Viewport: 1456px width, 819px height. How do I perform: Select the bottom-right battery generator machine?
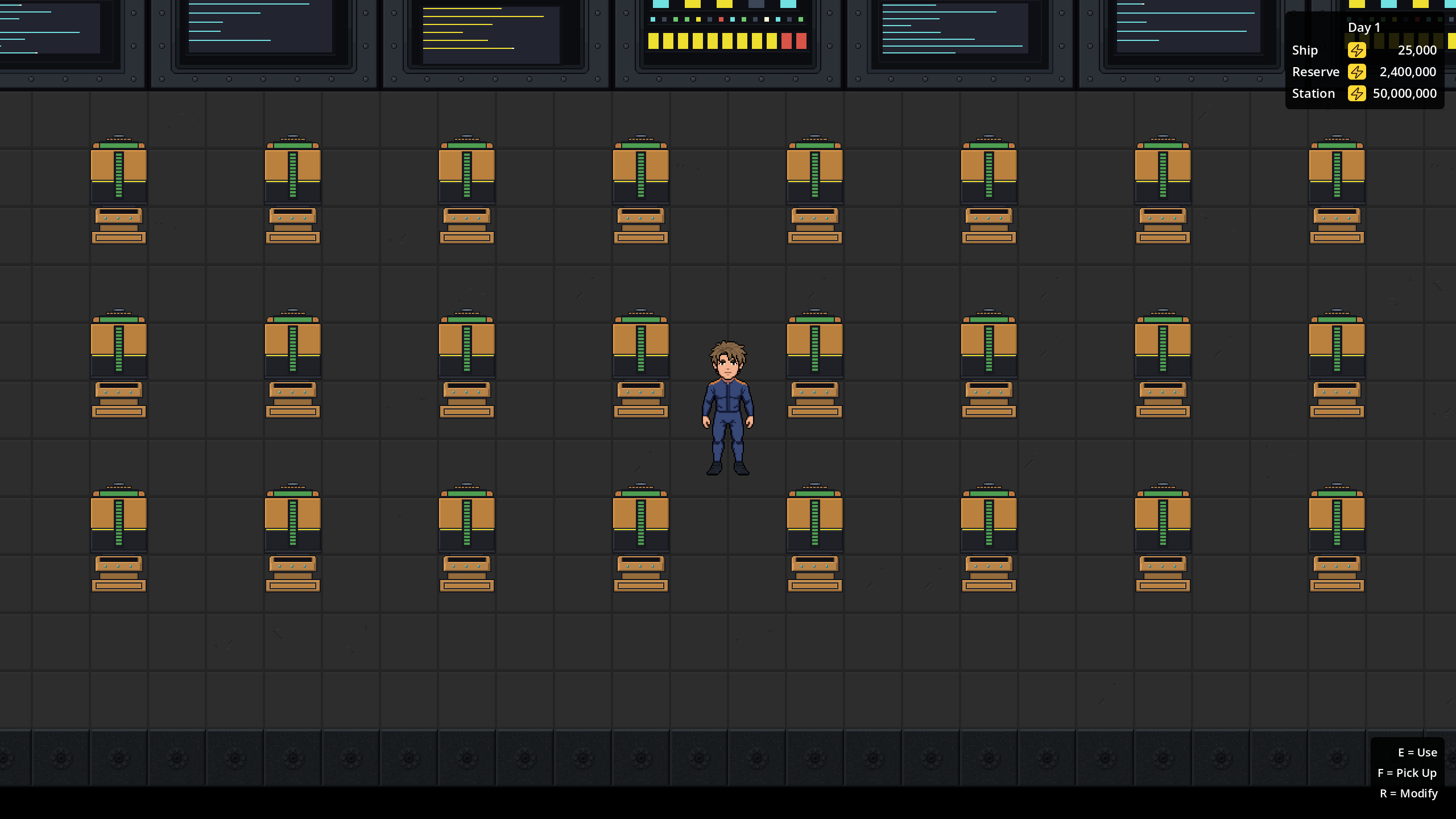click(1337, 537)
